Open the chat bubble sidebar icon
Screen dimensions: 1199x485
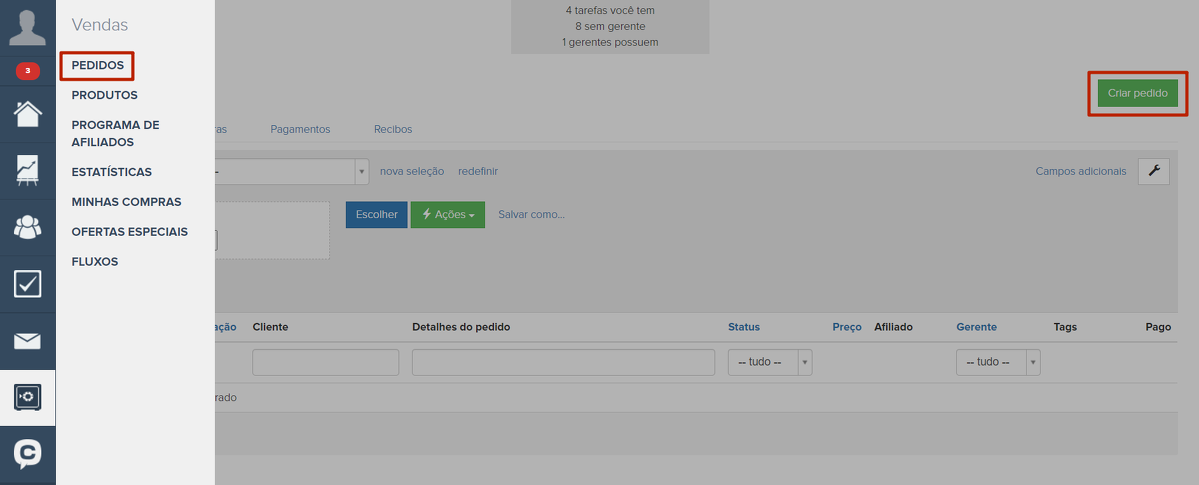28,455
